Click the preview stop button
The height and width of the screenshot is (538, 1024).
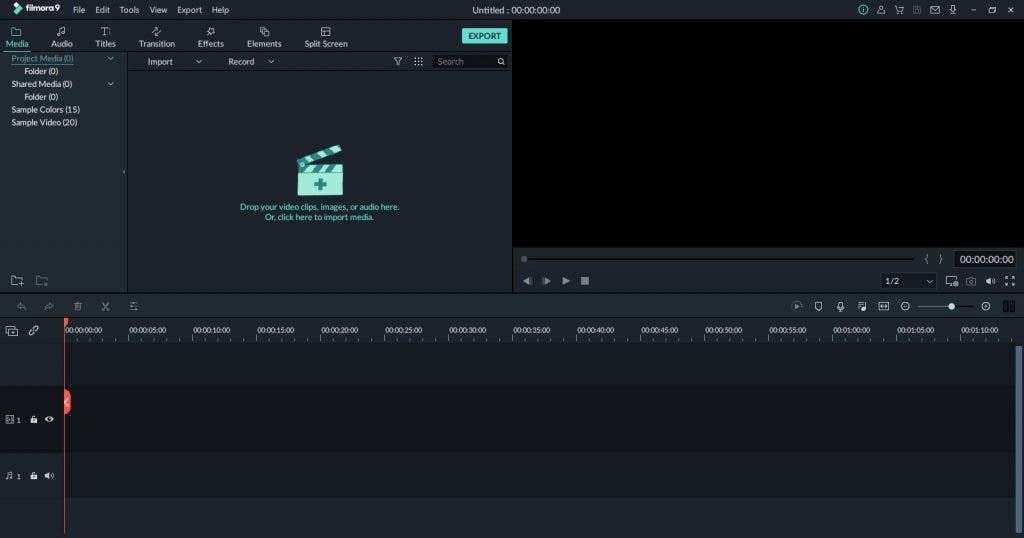[585, 281]
